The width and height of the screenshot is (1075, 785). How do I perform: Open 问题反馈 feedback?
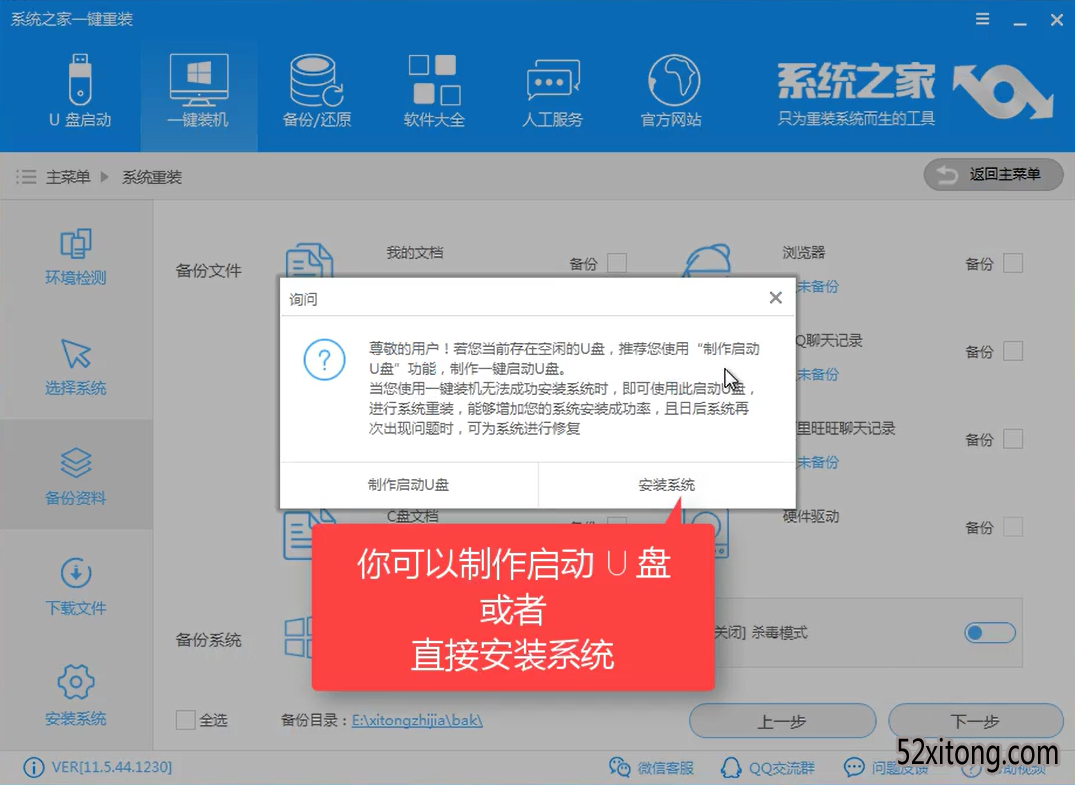(884, 767)
